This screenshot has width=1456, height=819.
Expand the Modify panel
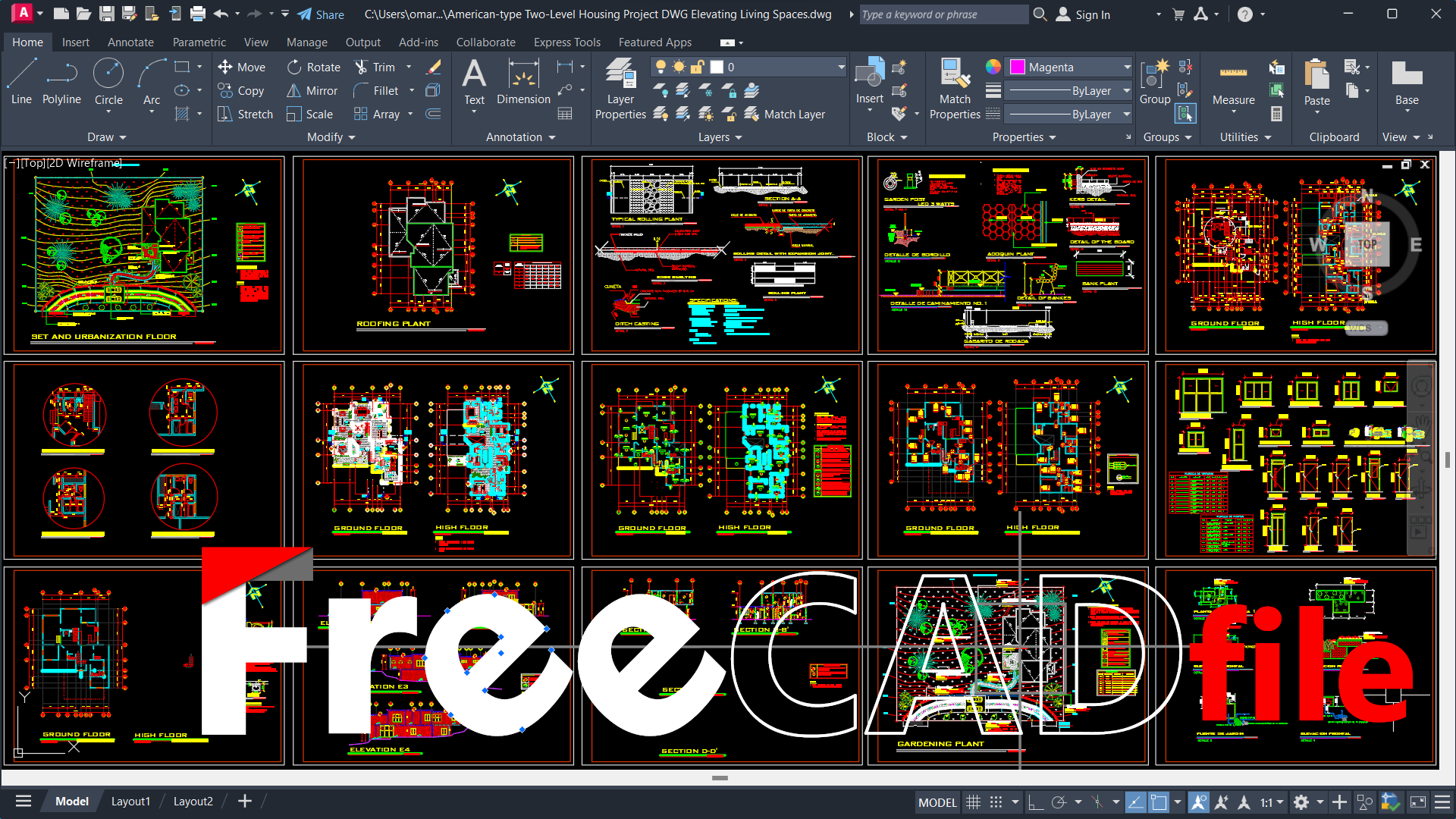331,136
